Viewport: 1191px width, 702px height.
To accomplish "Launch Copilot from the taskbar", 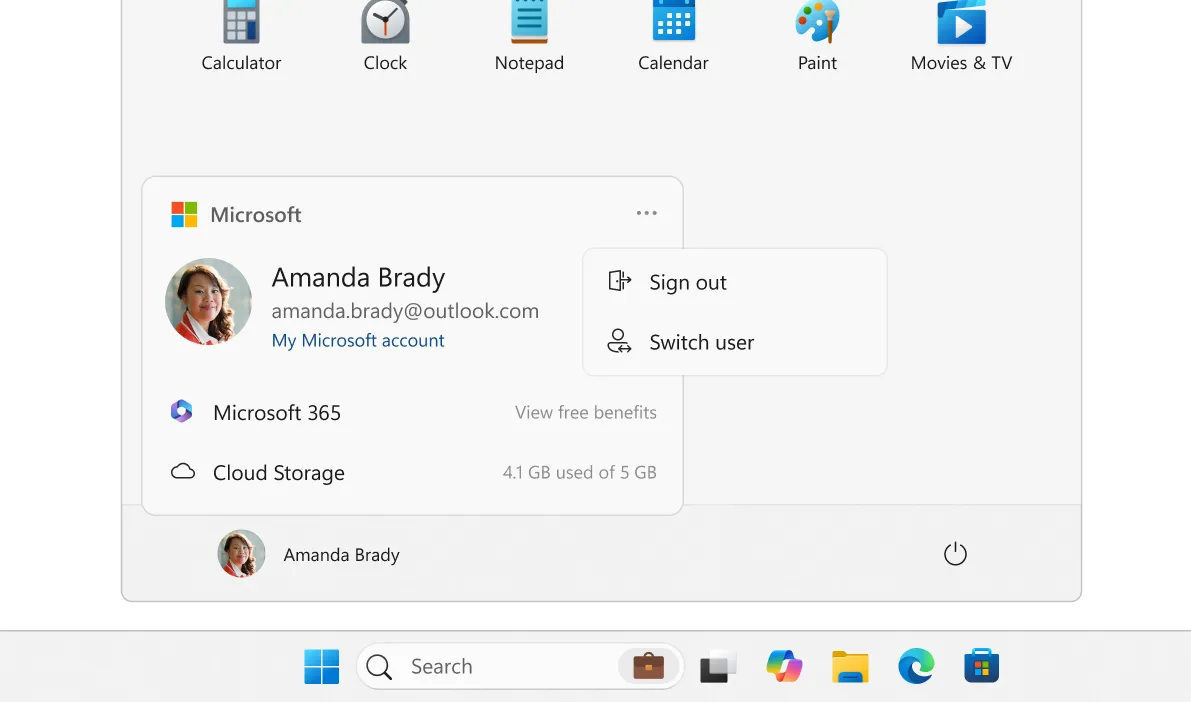I will point(784,666).
